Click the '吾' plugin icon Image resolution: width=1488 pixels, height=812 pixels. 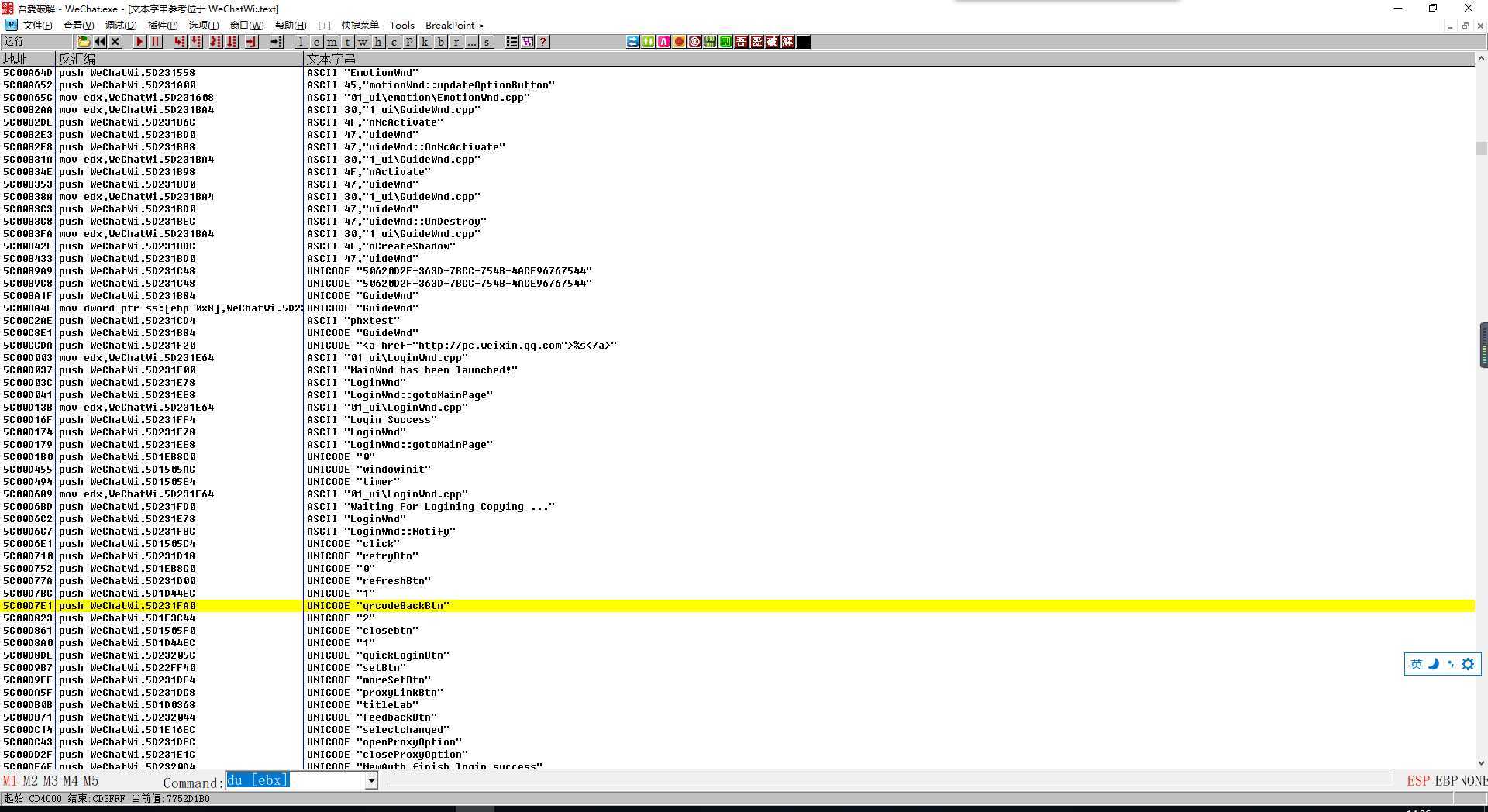coord(742,42)
